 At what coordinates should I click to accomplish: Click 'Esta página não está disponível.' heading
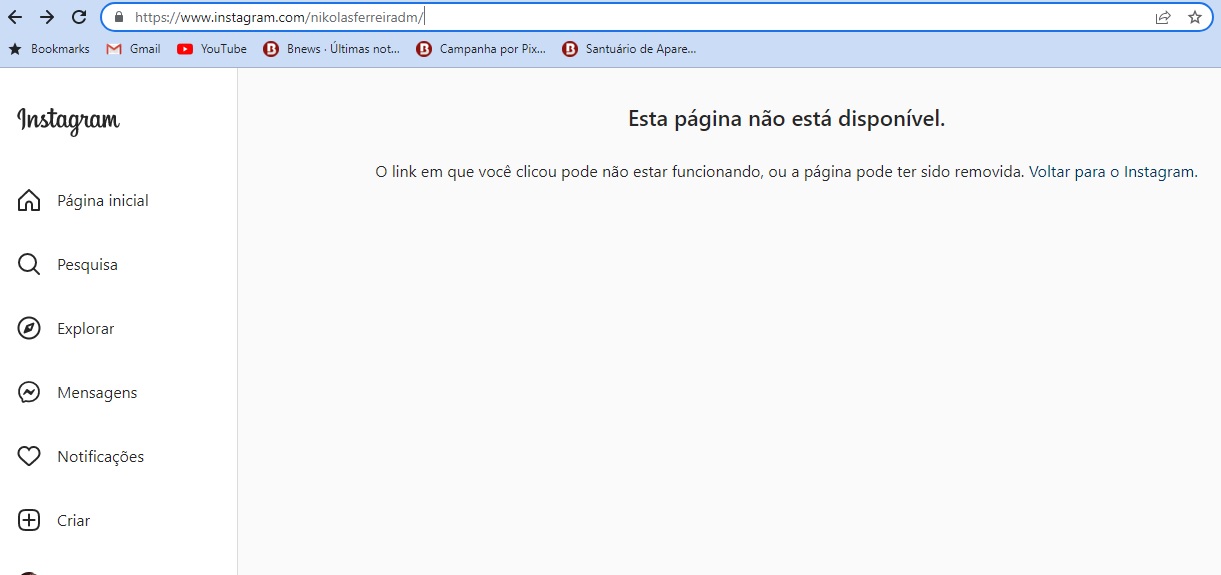[x=787, y=119]
